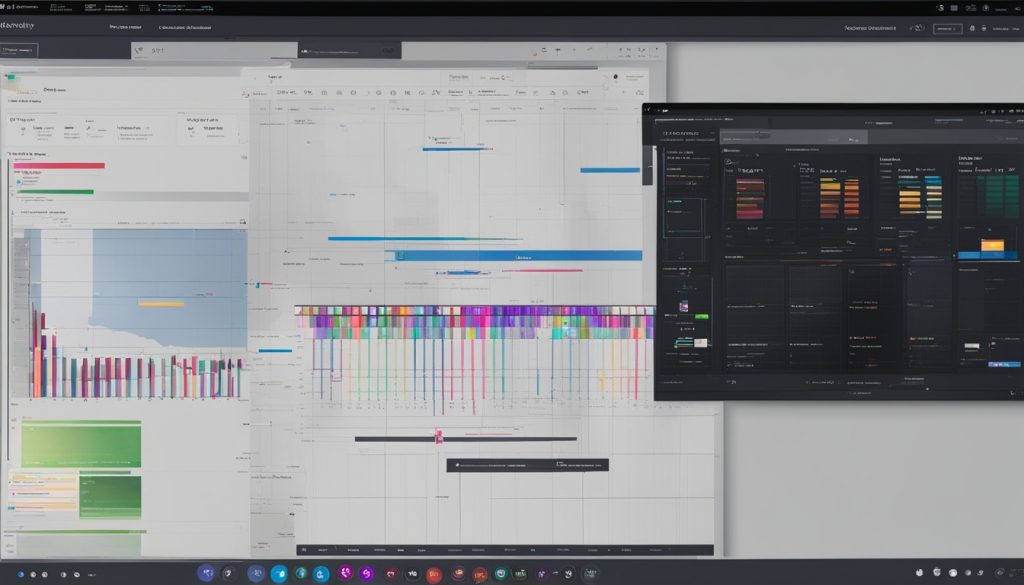The image size is (1024, 585).
Task: Select the green bar below the pink-red bar
Action: (56, 192)
